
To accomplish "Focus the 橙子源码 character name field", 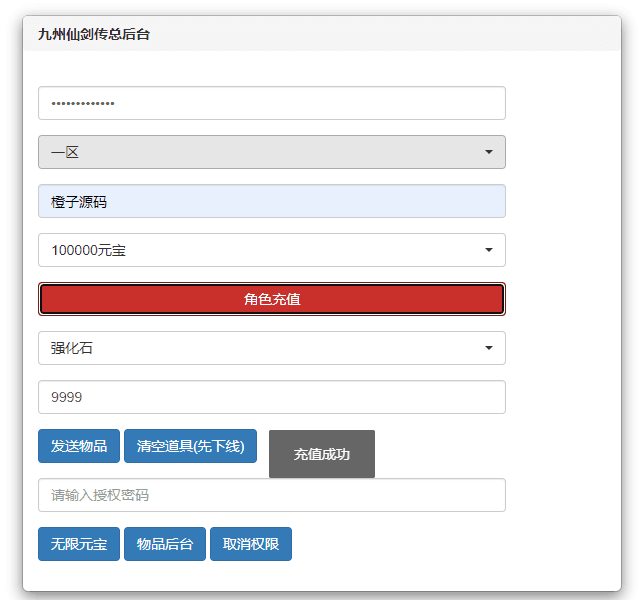I will click(x=271, y=201).
